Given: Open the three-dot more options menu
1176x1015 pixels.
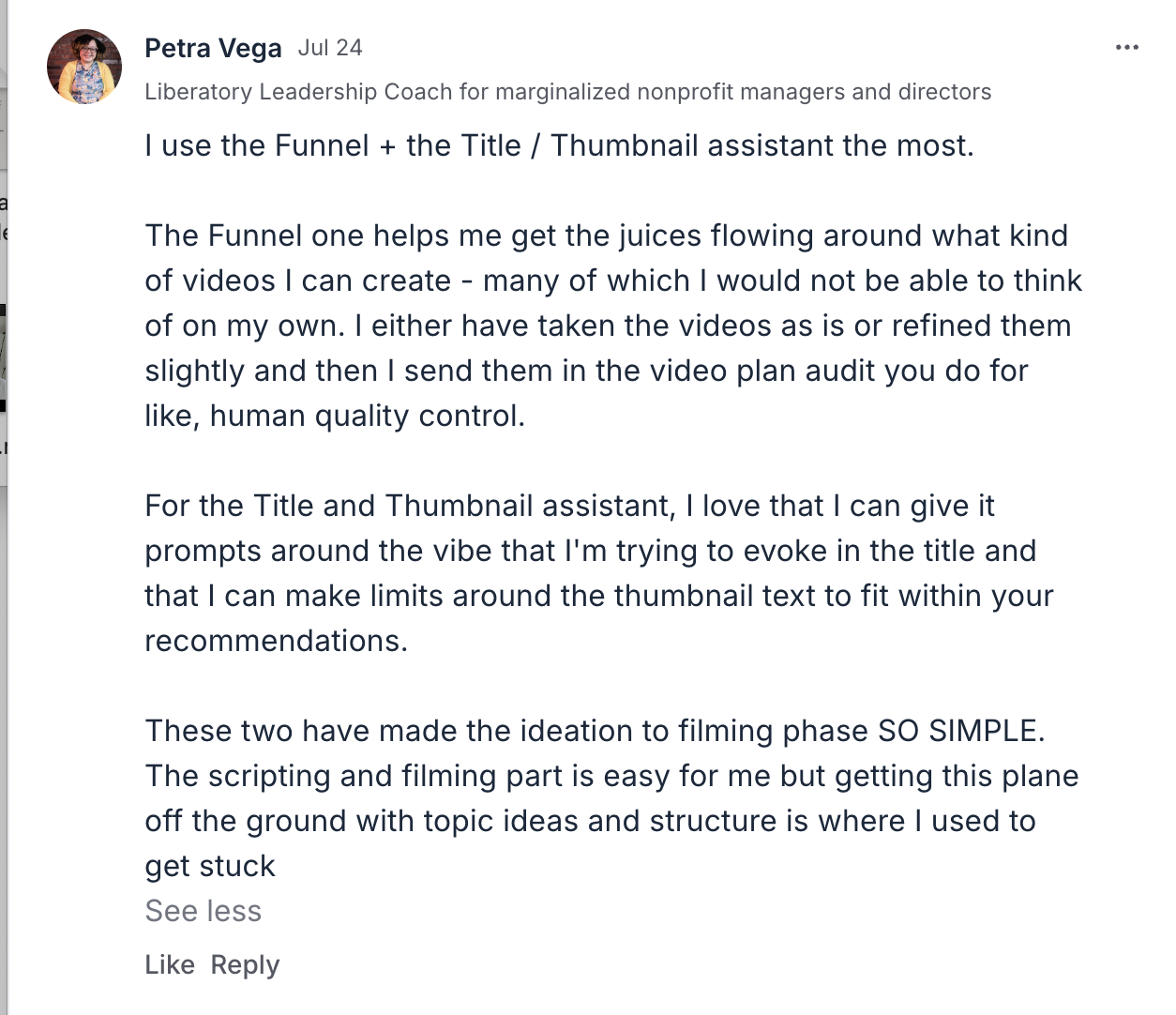Looking at the screenshot, I should click(x=1126, y=47).
